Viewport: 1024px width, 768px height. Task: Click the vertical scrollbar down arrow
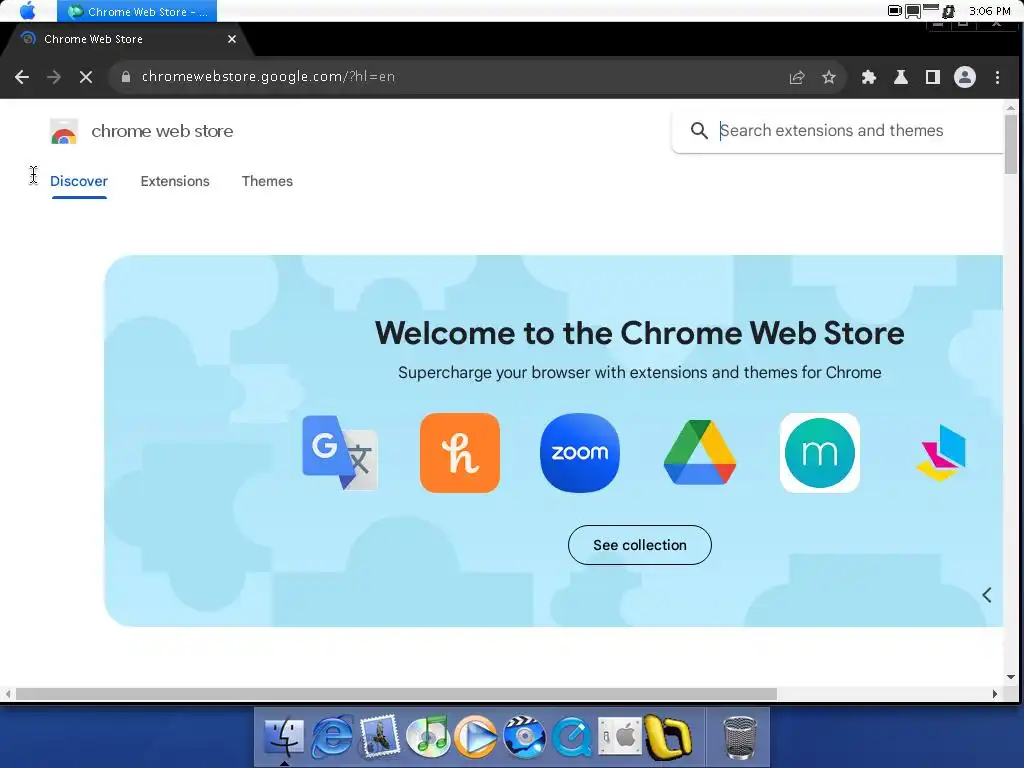(1011, 677)
